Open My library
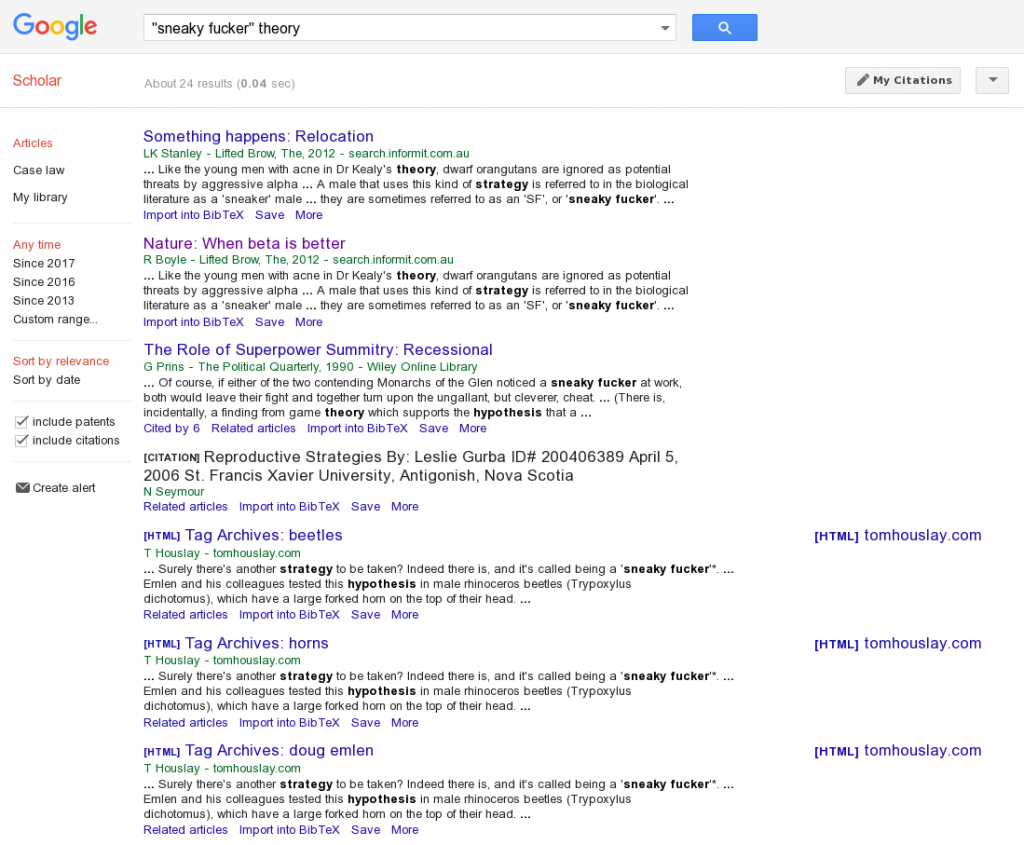Image resolution: width=1024 pixels, height=845 pixels. tap(40, 197)
